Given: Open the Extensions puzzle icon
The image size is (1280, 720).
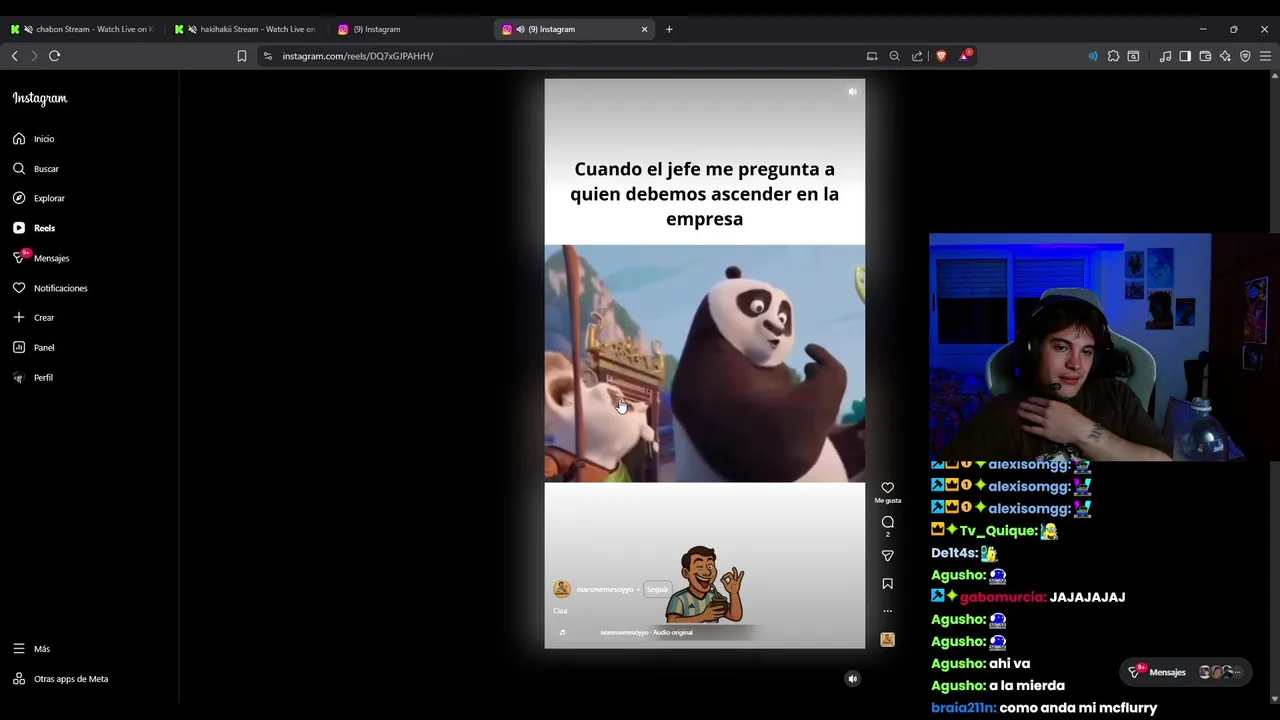Looking at the screenshot, I should pyautogui.click(x=1113, y=56).
